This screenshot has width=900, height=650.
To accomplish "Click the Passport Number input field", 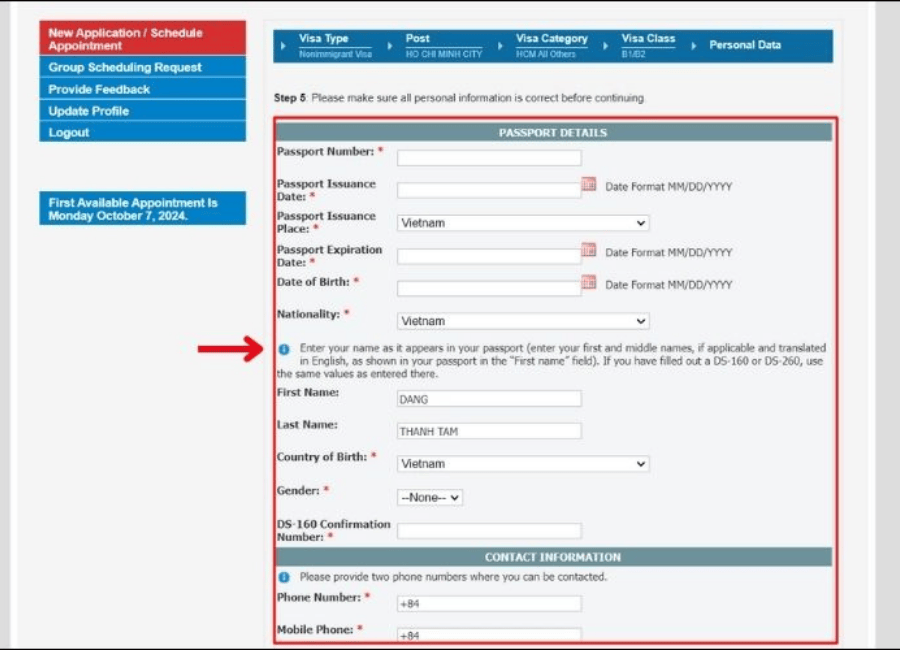I will (x=489, y=158).
